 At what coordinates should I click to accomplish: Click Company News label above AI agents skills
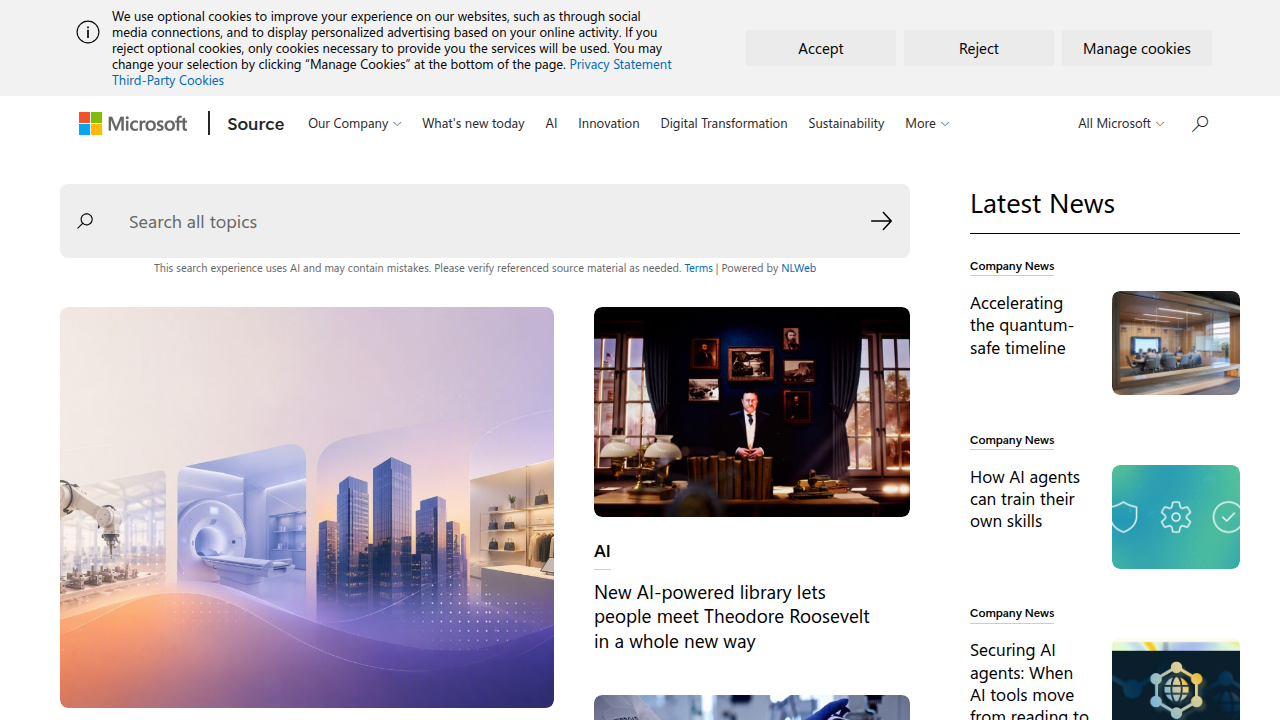point(1012,440)
